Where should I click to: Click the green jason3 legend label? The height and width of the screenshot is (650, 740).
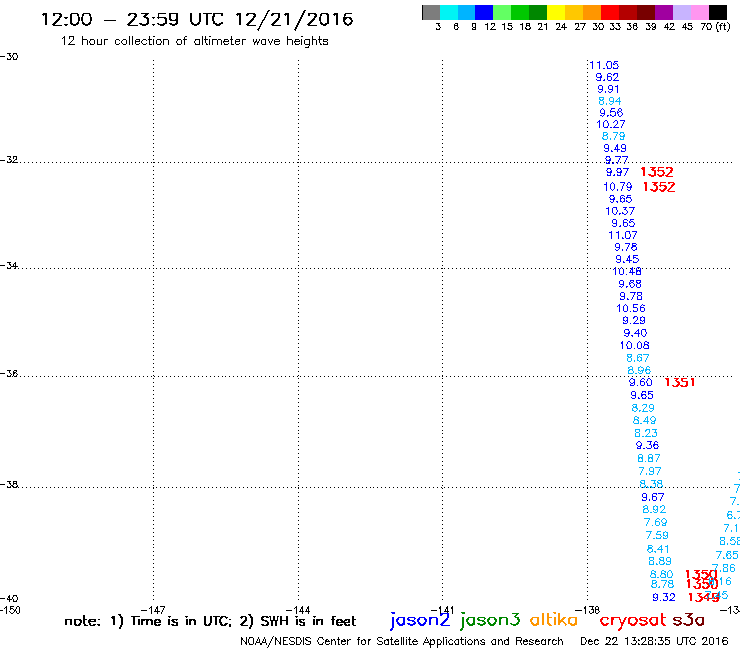[490, 620]
